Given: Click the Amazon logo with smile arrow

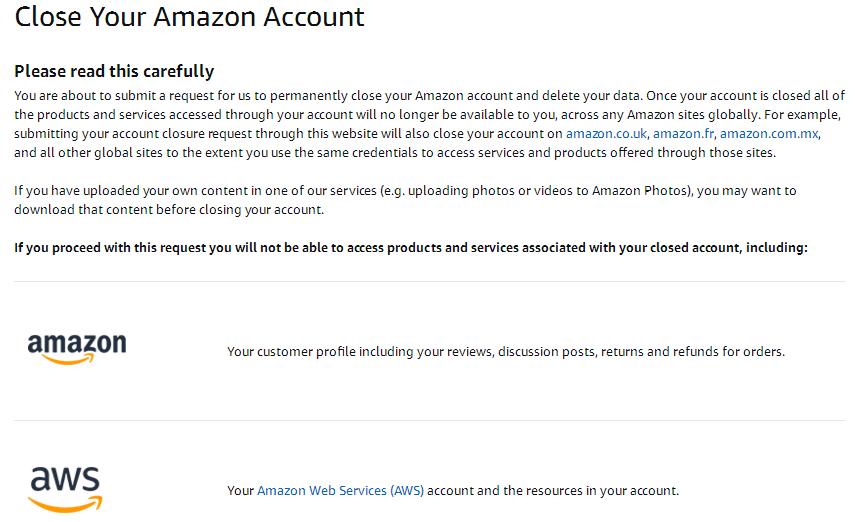Looking at the screenshot, I should click(77, 349).
